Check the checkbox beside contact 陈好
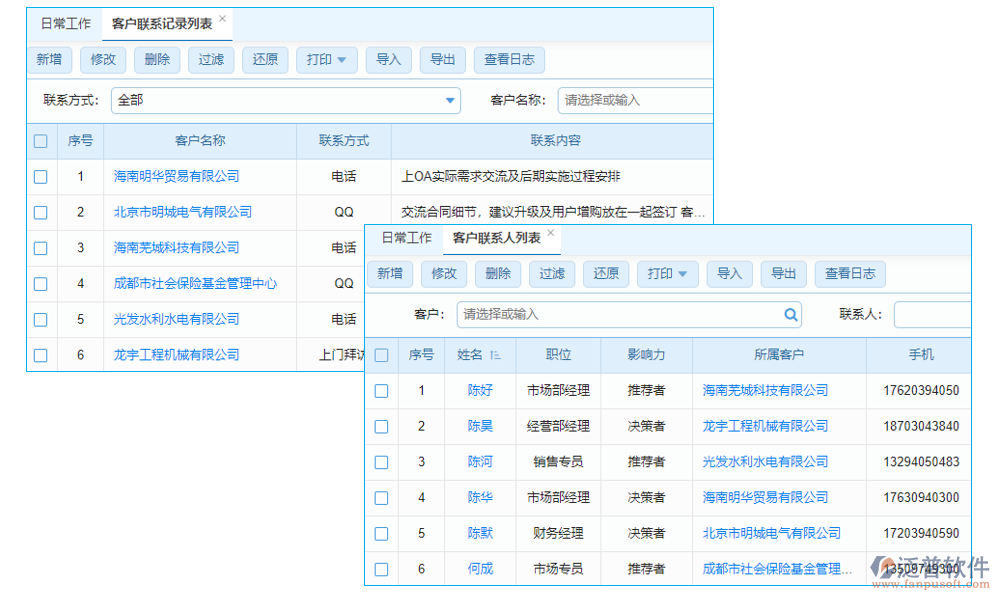The width and height of the screenshot is (1000, 600). pyautogui.click(x=381, y=391)
